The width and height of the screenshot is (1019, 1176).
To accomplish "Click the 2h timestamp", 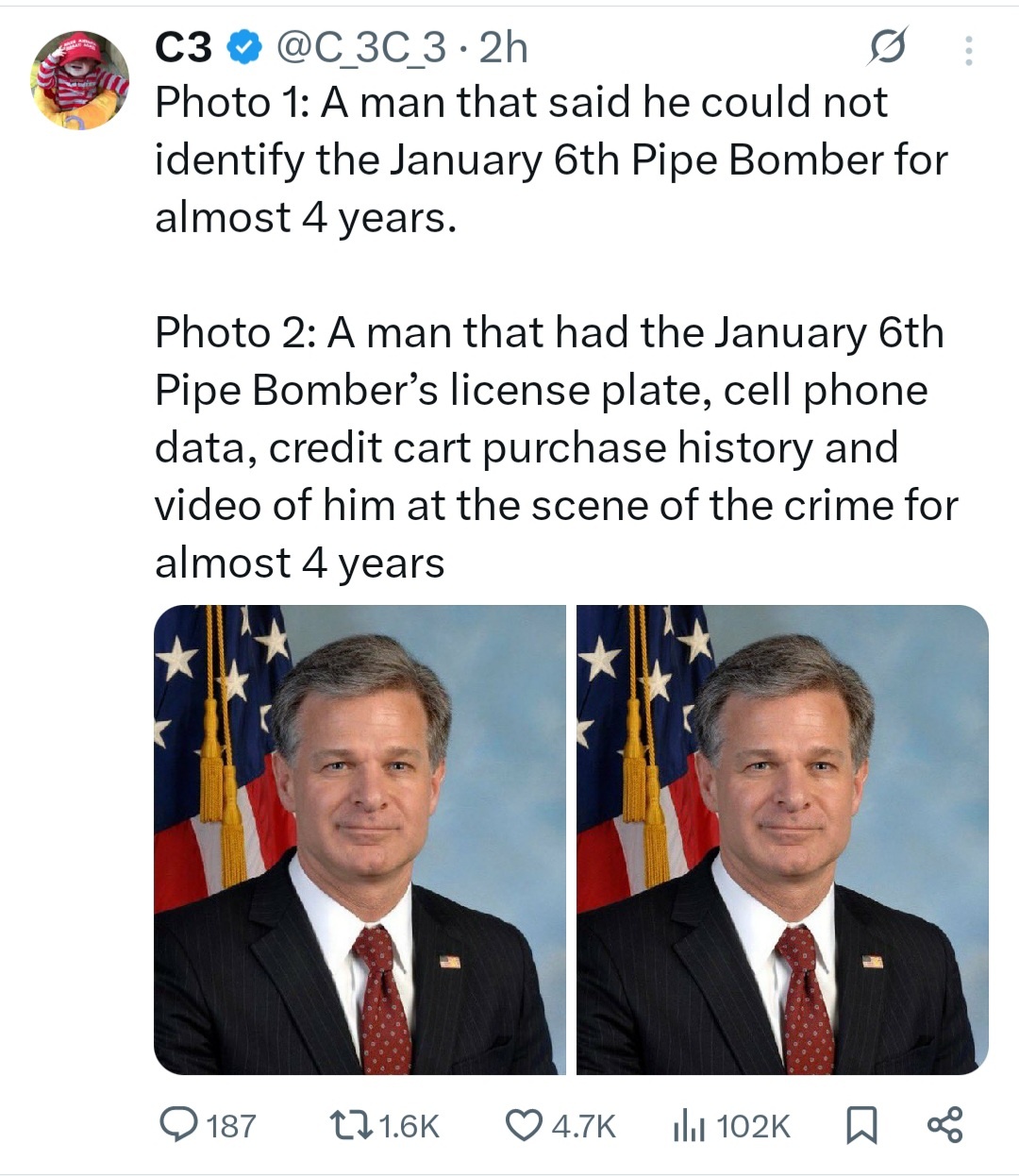I will (x=504, y=47).
